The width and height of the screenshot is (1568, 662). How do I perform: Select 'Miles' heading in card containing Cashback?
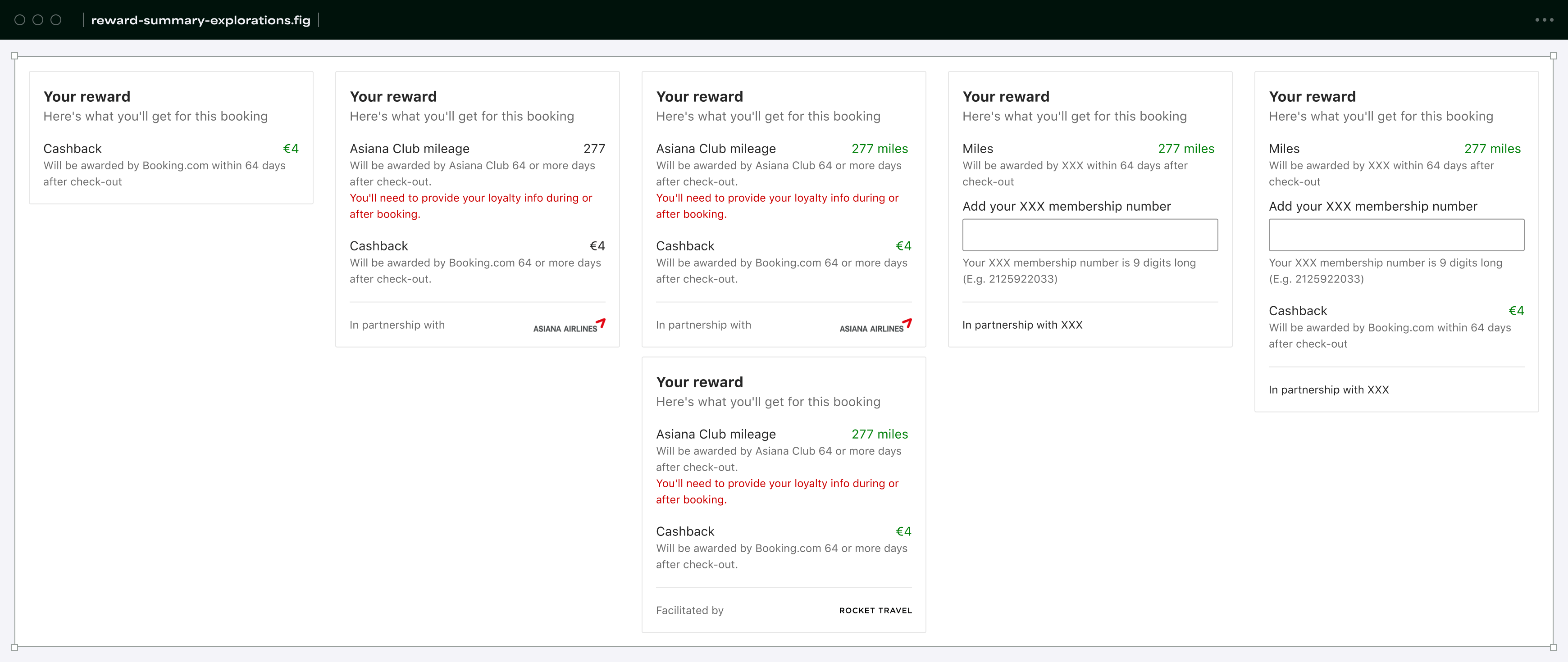coord(1284,149)
